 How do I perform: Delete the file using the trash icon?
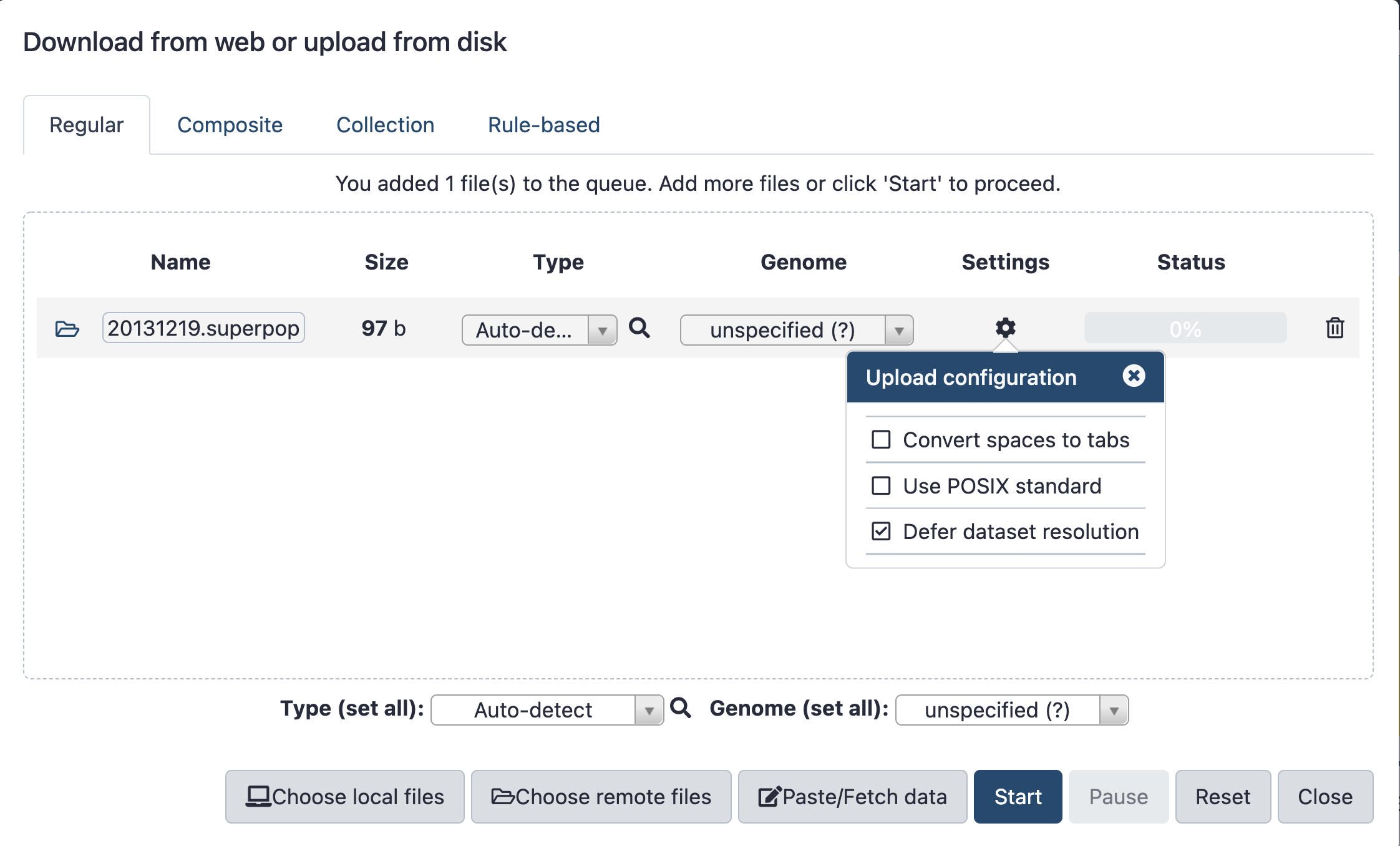coord(1334,328)
